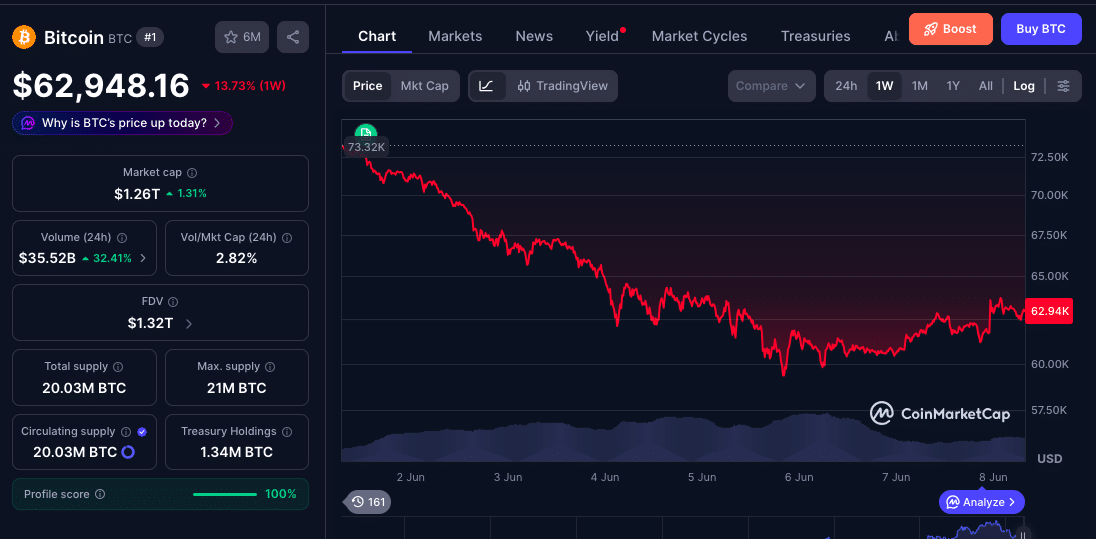Click the Total supply info icon

[118, 367]
